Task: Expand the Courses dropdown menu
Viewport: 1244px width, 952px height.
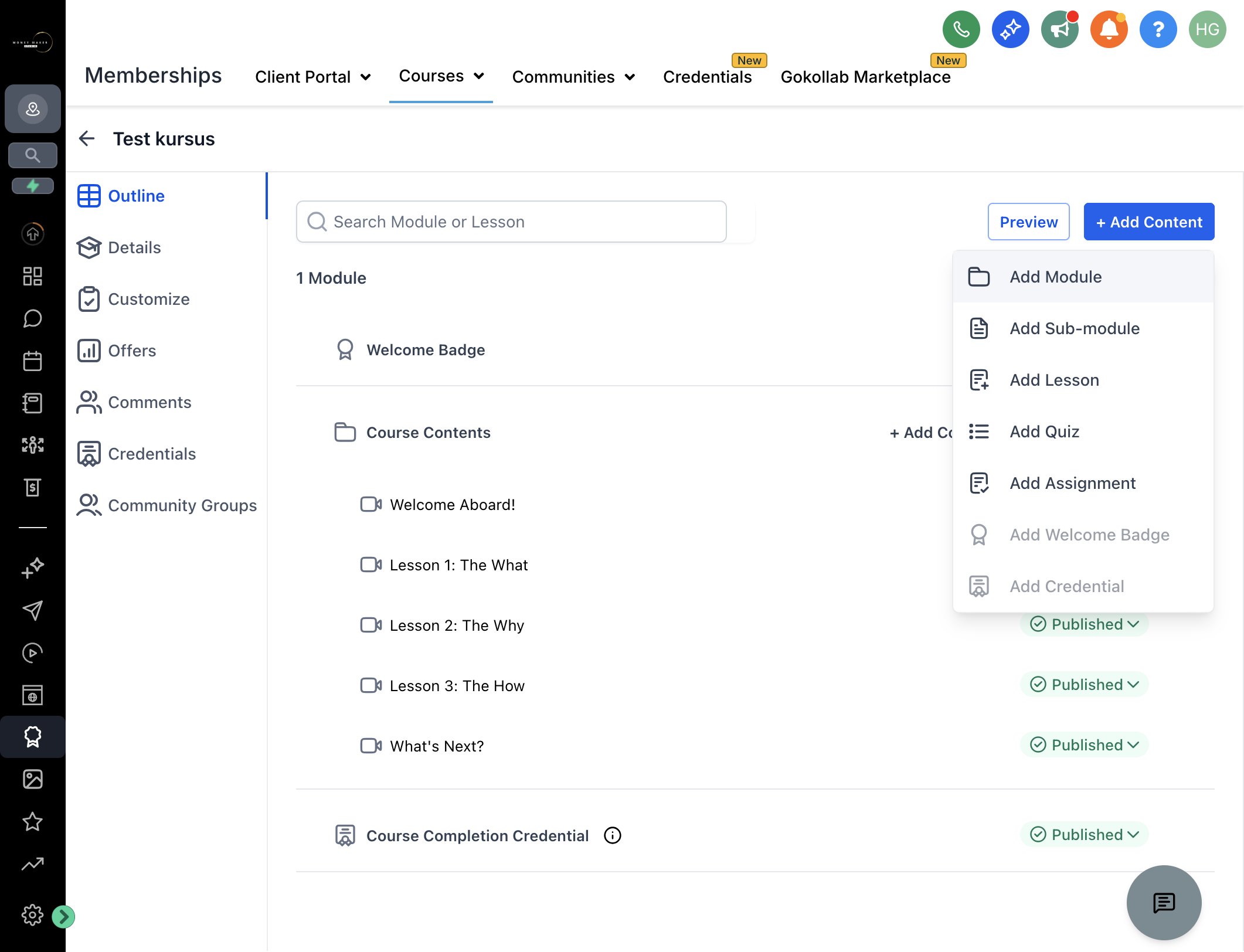Action: (441, 76)
